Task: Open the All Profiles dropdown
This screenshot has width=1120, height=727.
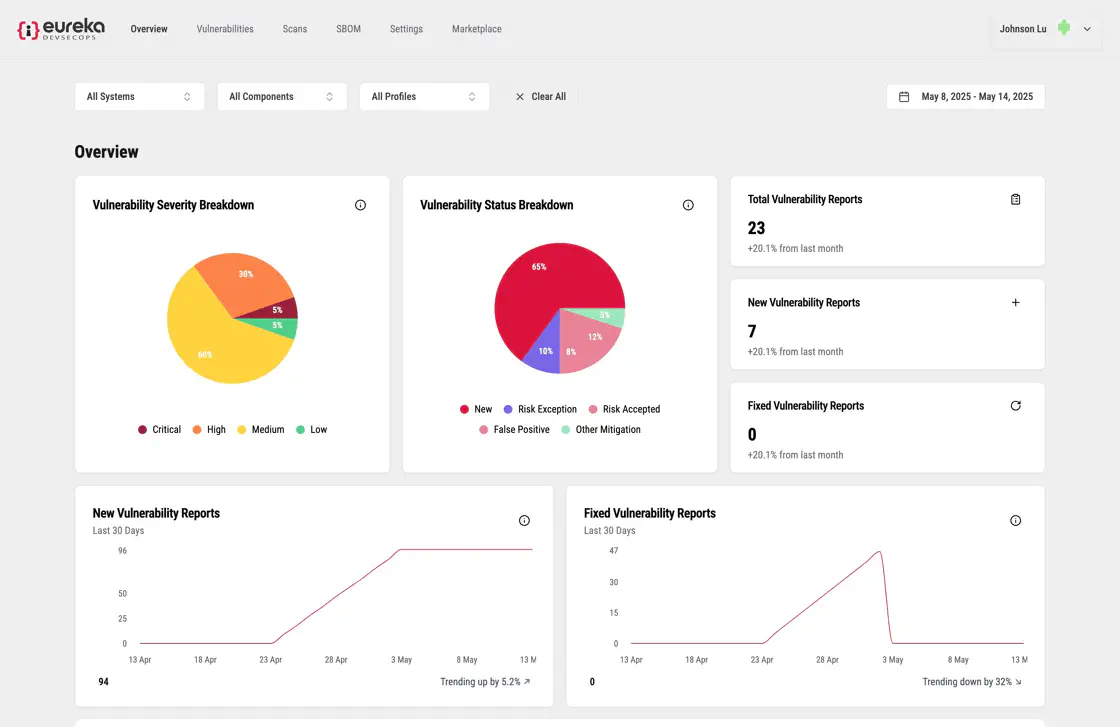Action: pyautogui.click(x=424, y=97)
